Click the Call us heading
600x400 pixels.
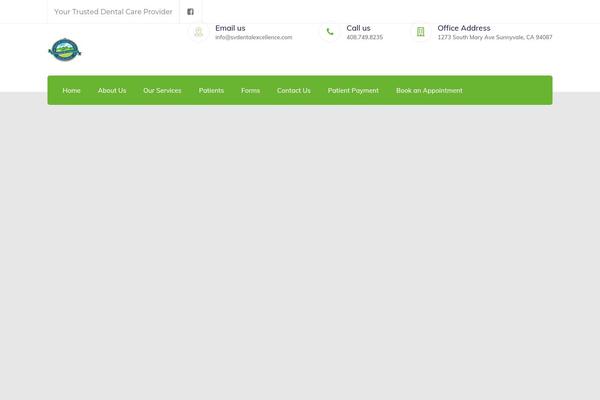click(x=358, y=28)
